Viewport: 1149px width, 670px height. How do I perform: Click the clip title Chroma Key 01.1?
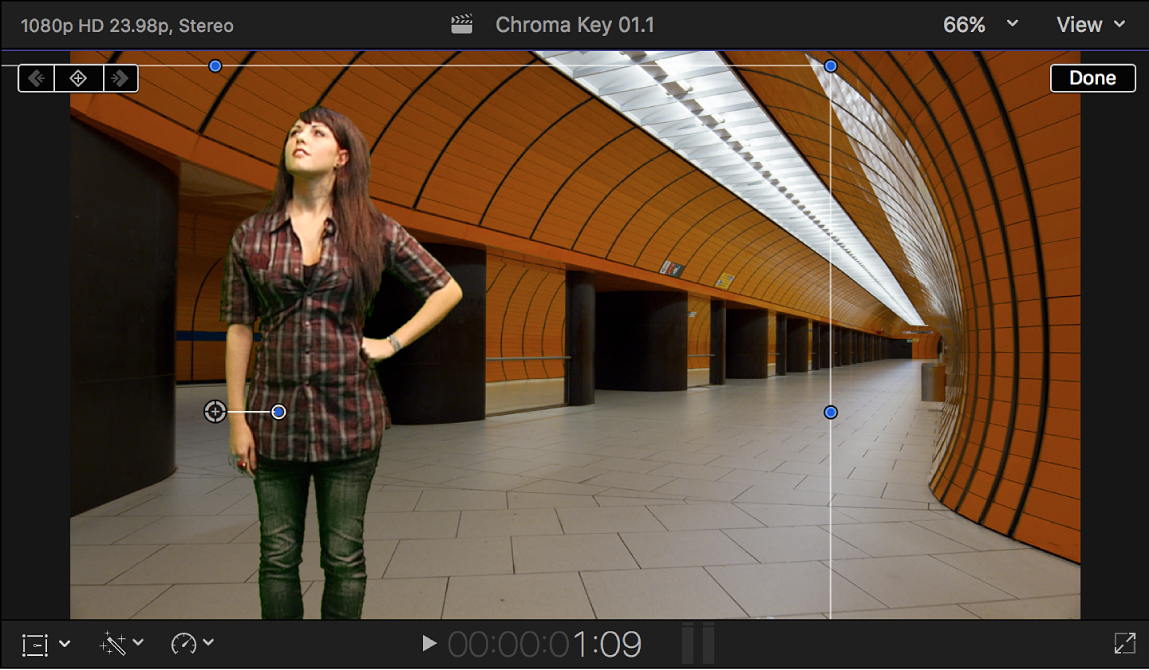575,24
